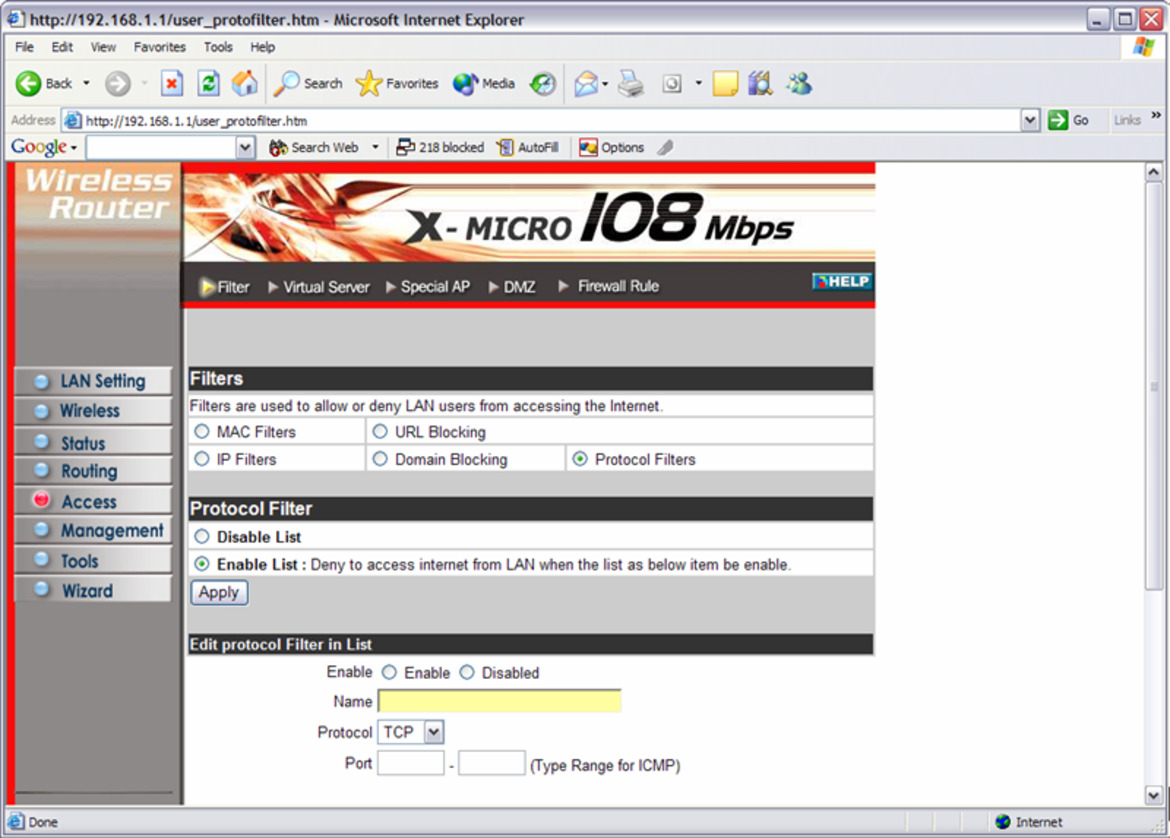This screenshot has width=1170, height=838.
Task: Select the MAC Filters radio button
Action: [201, 431]
